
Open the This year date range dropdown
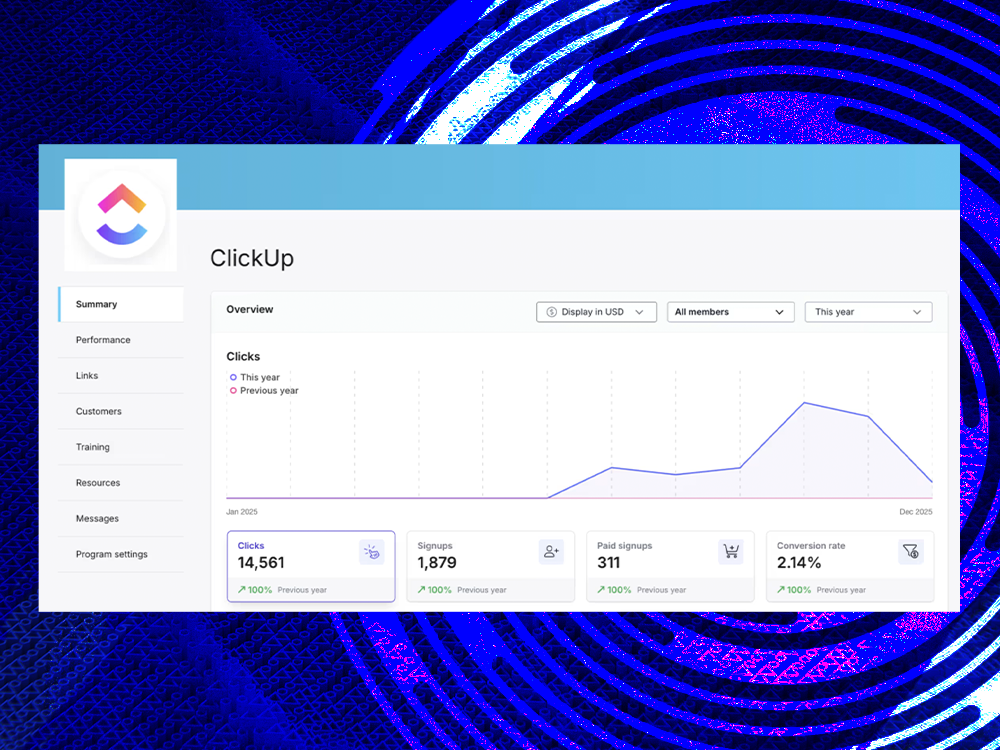pyautogui.click(x=868, y=312)
